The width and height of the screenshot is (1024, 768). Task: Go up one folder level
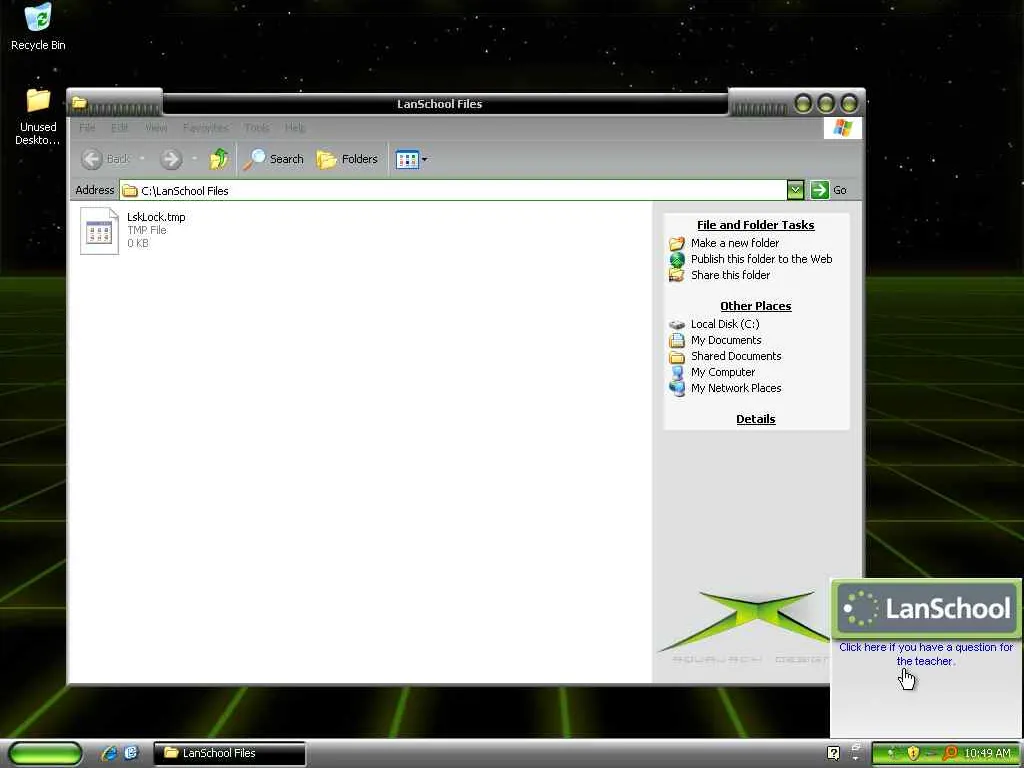pyautogui.click(x=219, y=159)
